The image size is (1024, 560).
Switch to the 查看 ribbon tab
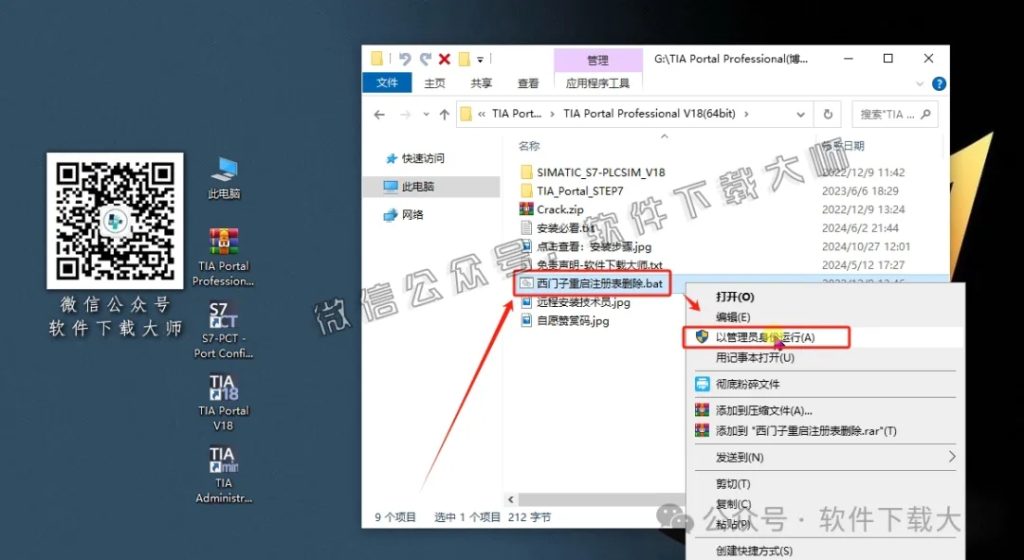(x=528, y=84)
